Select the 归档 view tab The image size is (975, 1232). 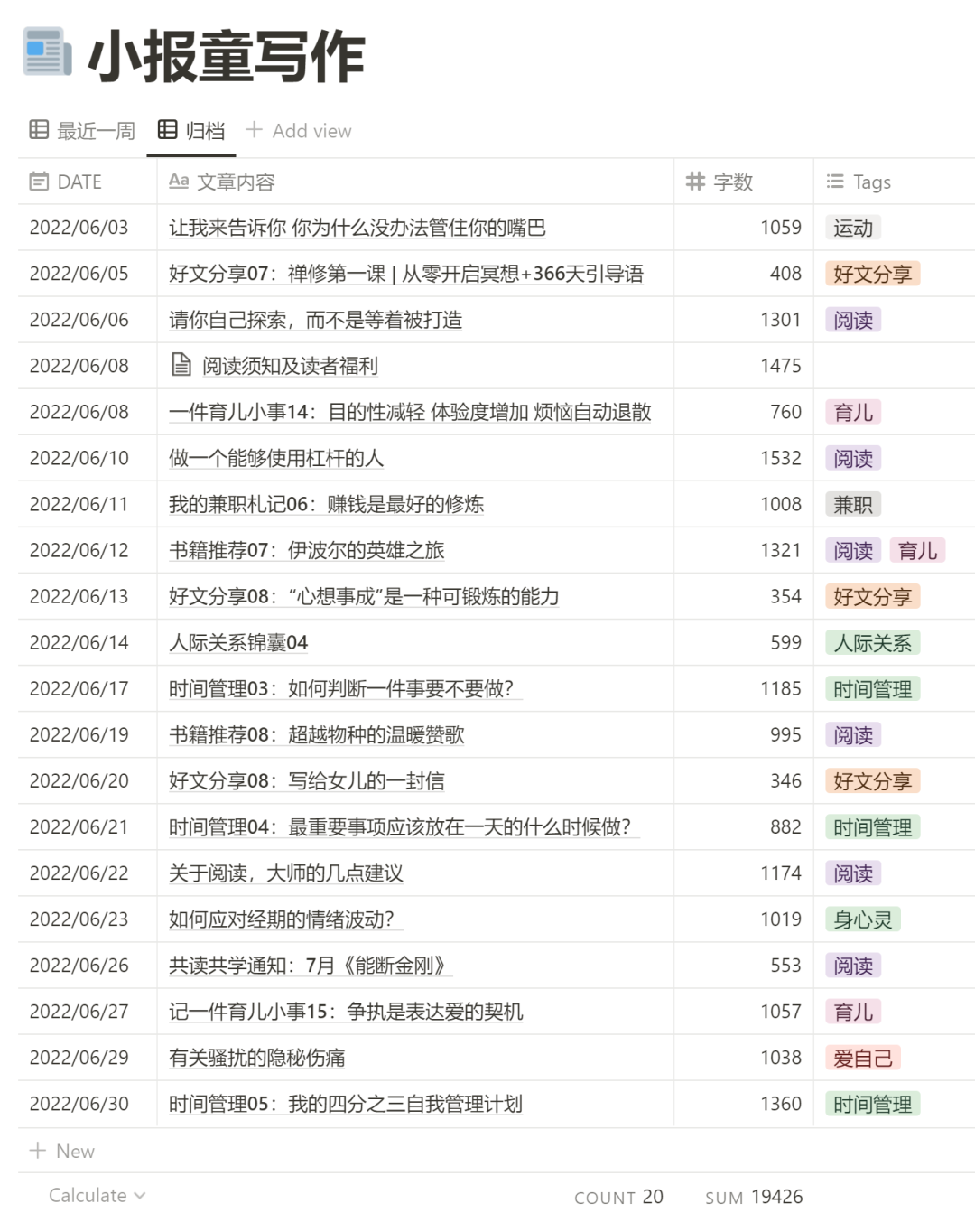pyautogui.click(x=191, y=131)
